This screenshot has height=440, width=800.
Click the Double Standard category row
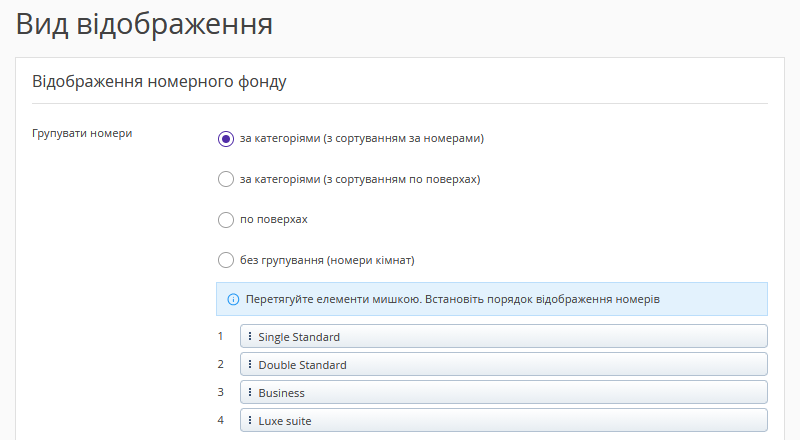point(503,364)
